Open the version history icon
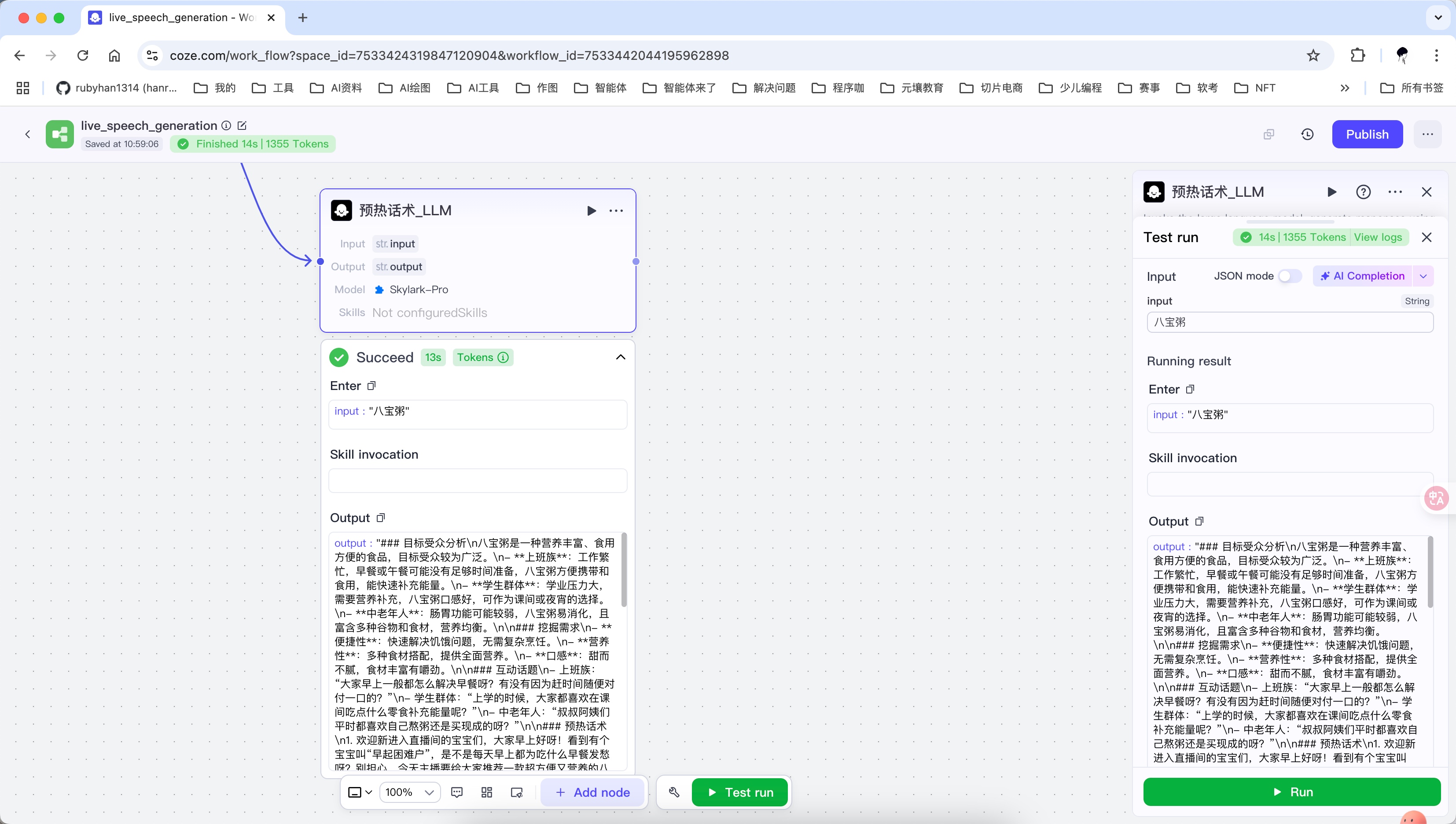Viewport: 1456px width, 824px height. 1307,134
